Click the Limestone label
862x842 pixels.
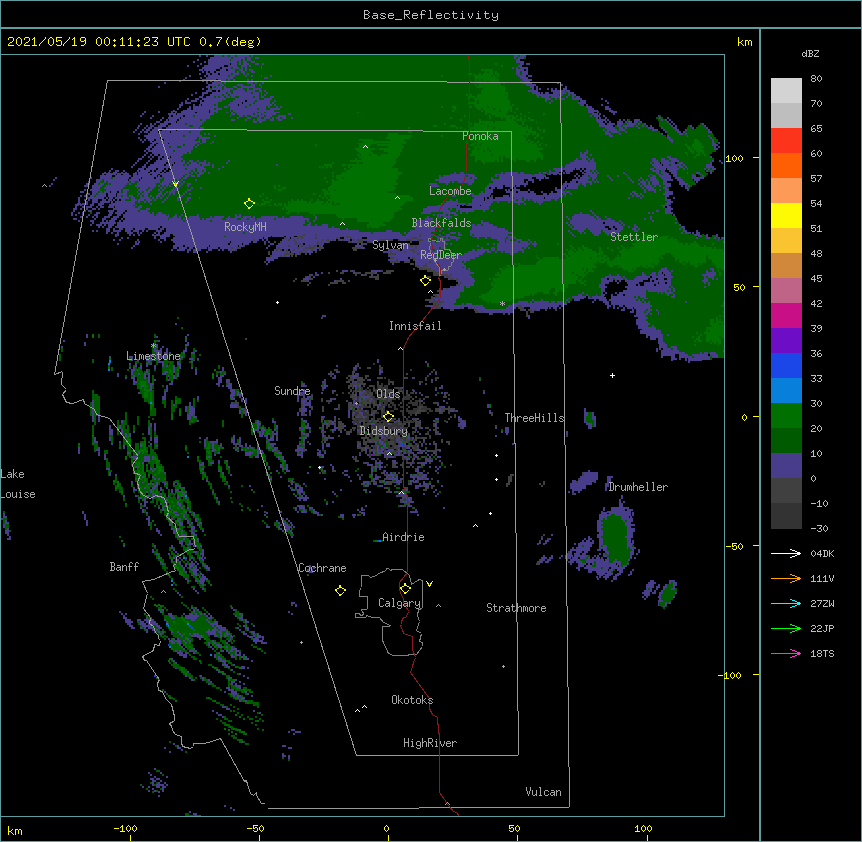click(x=153, y=356)
